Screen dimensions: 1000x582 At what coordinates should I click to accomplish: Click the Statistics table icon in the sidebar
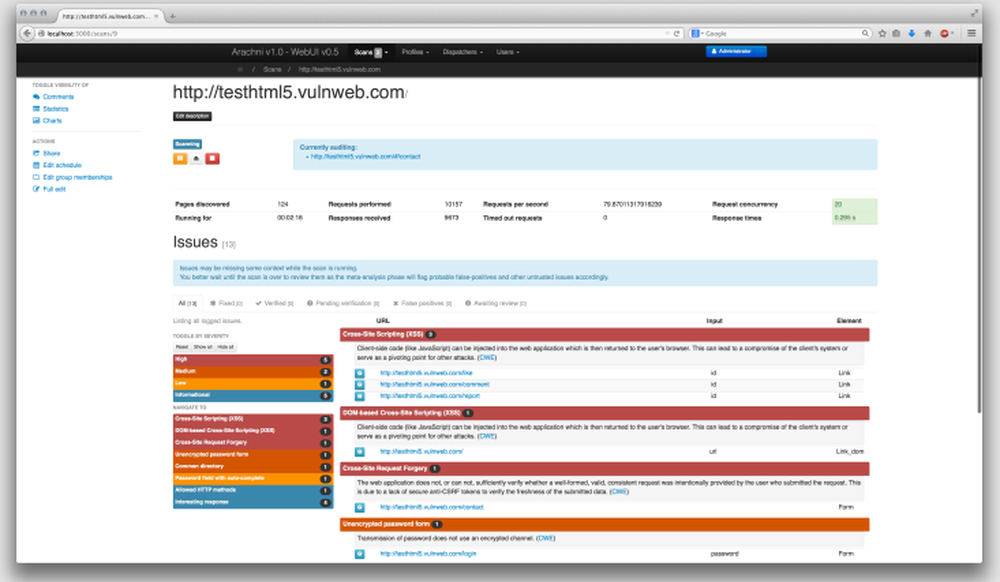(x=36, y=109)
